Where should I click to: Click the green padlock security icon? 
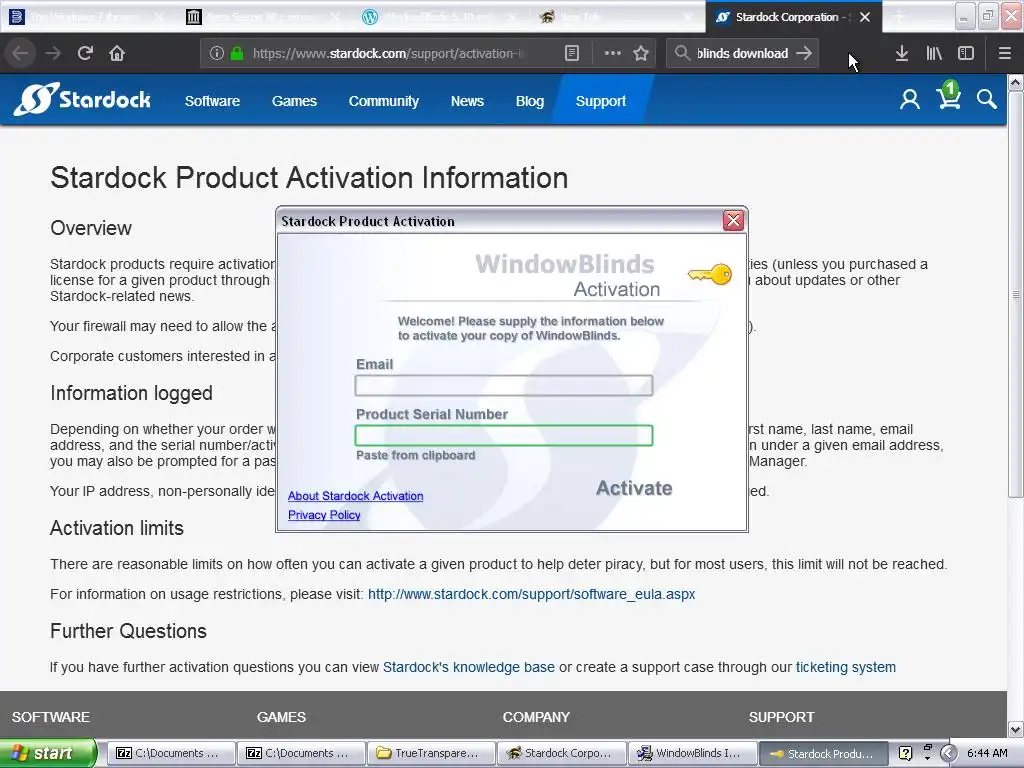(237, 53)
